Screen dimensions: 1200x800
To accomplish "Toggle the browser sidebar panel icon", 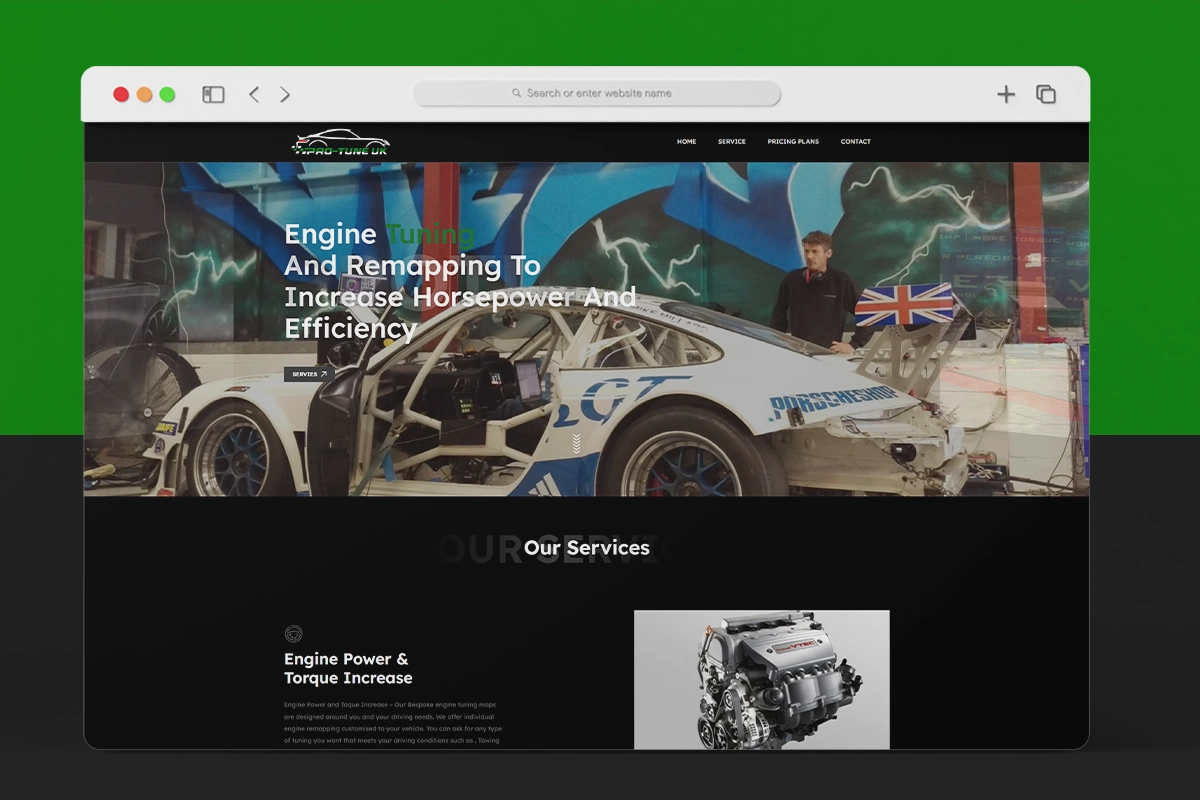I will pyautogui.click(x=213, y=94).
